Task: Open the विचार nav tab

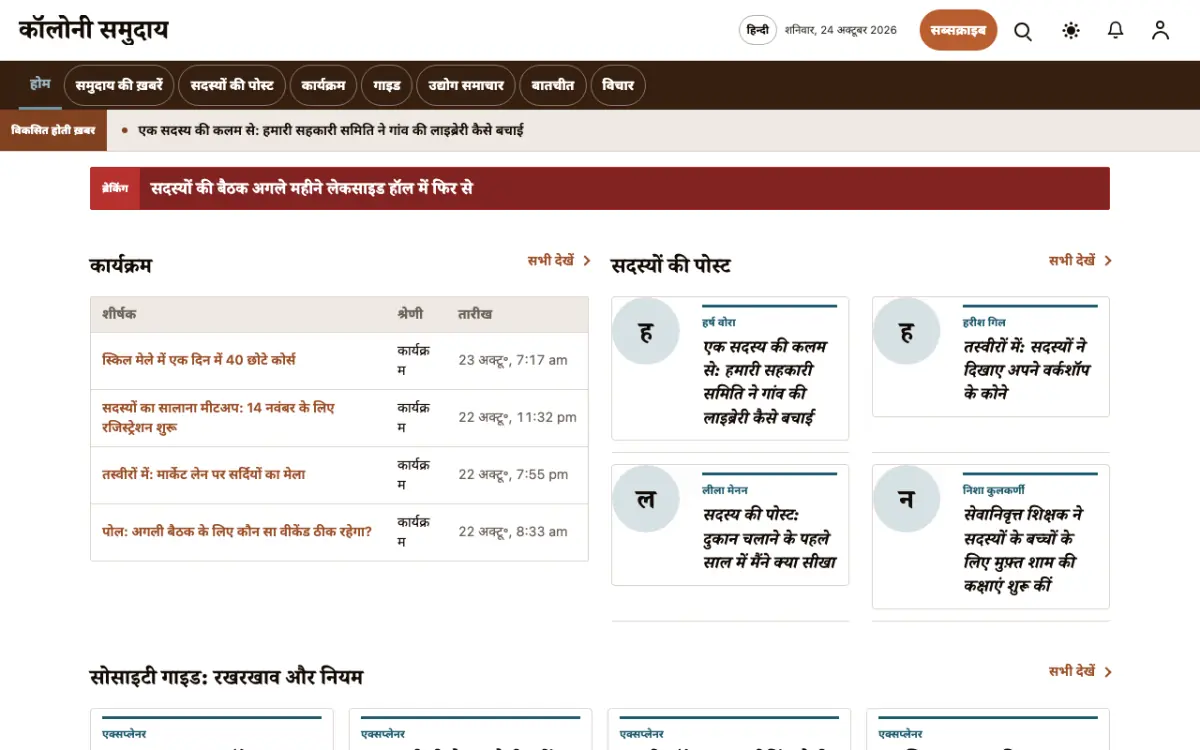Action: pos(618,85)
